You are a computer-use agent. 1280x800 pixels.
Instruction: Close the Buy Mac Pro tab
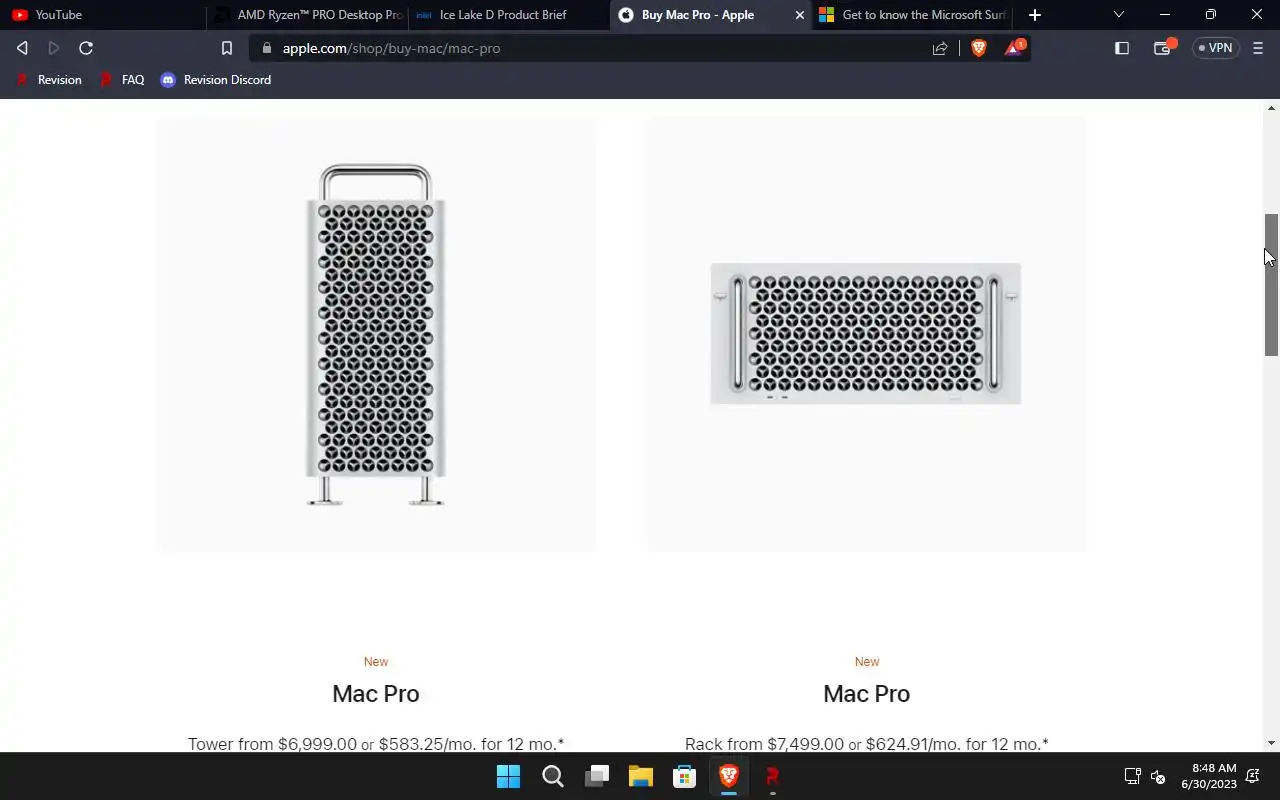799,15
